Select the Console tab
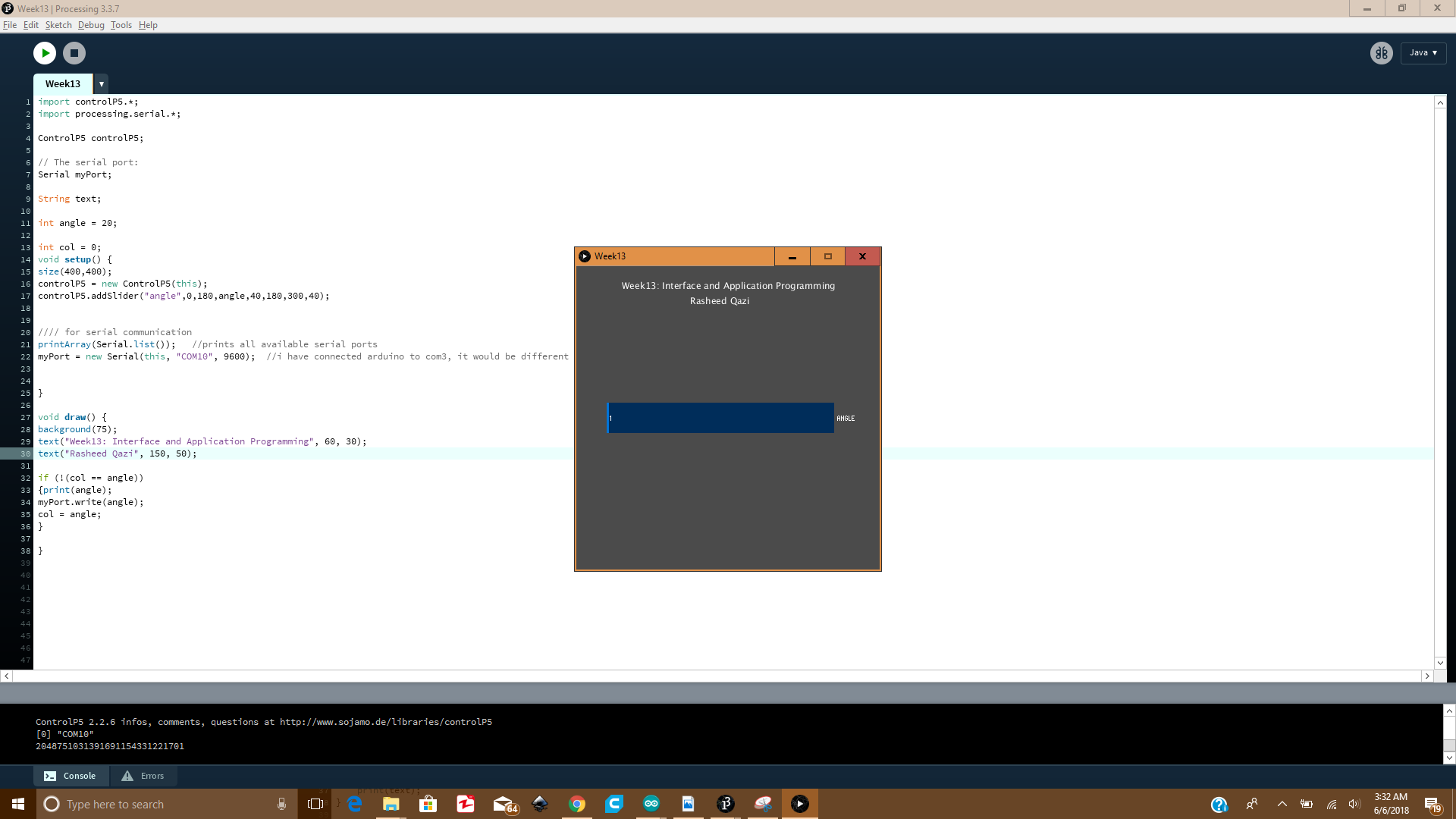 point(71,776)
